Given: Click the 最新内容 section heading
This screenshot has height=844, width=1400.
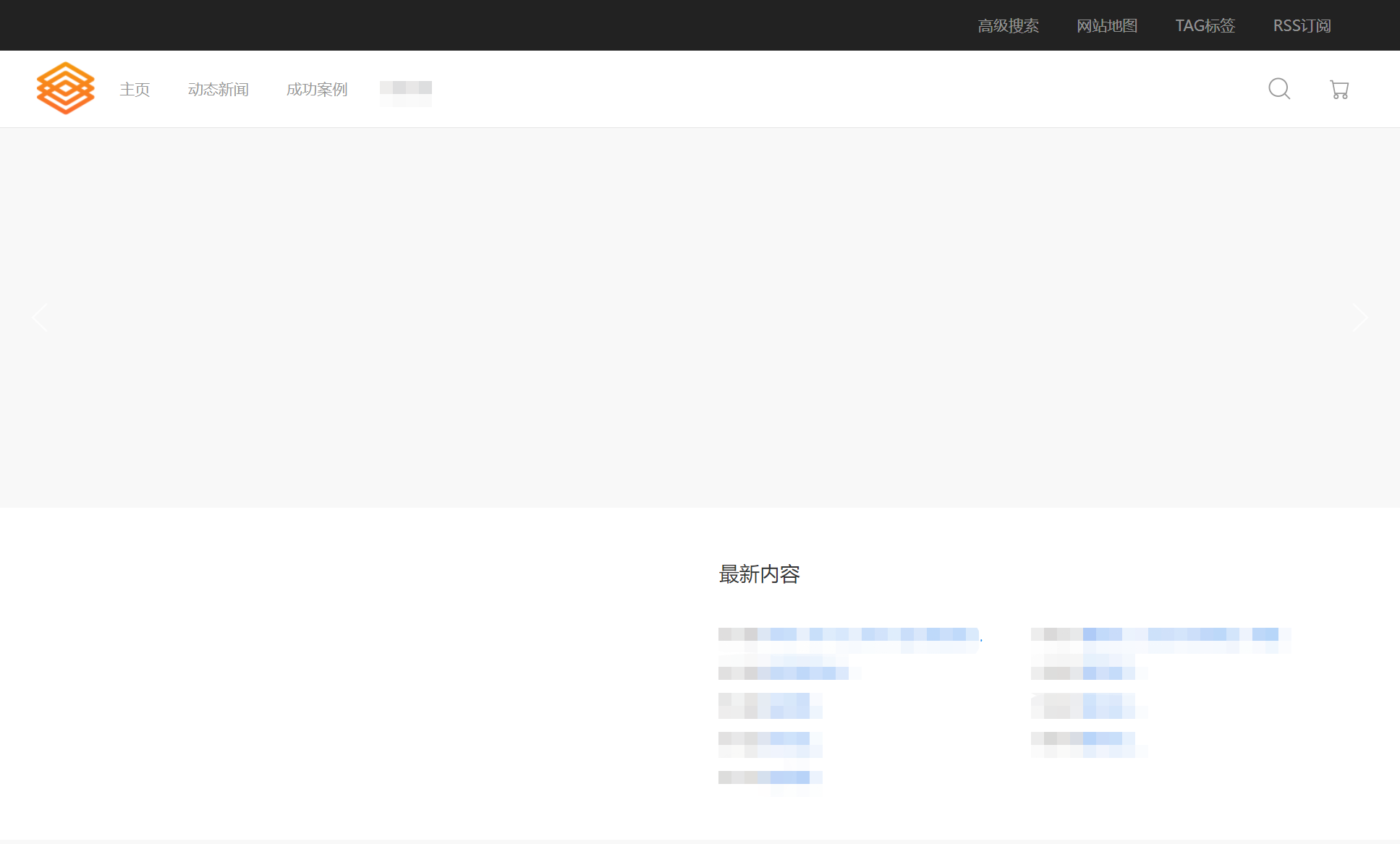Looking at the screenshot, I should tap(759, 574).
